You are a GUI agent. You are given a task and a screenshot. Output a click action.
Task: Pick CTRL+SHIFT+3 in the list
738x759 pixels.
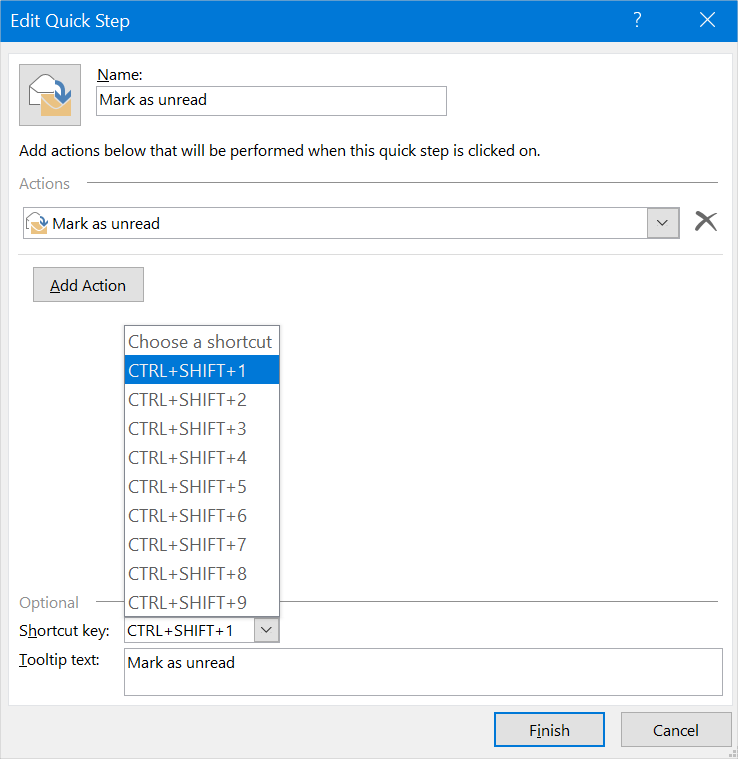coord(201,428)
